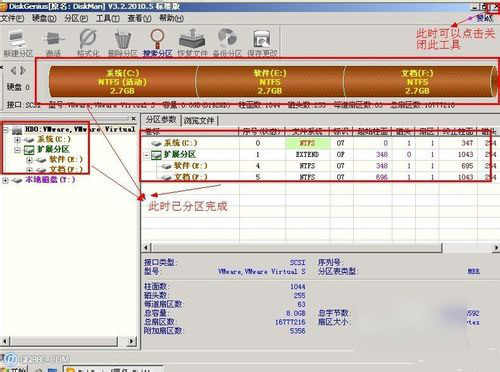500x372 pixels.
Task: Select 文档(F:) segment in the disk bar
Action: [418, 82]
